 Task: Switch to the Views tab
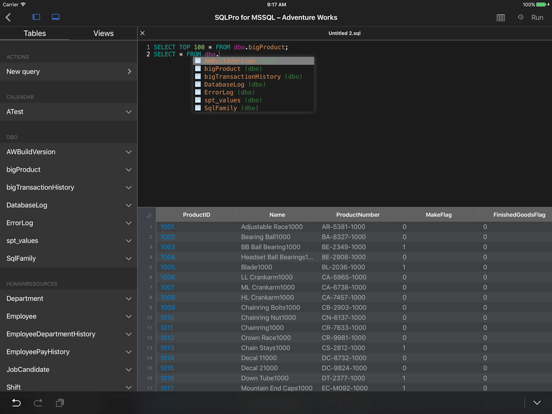pyautogui.click(x=103, y=33)
